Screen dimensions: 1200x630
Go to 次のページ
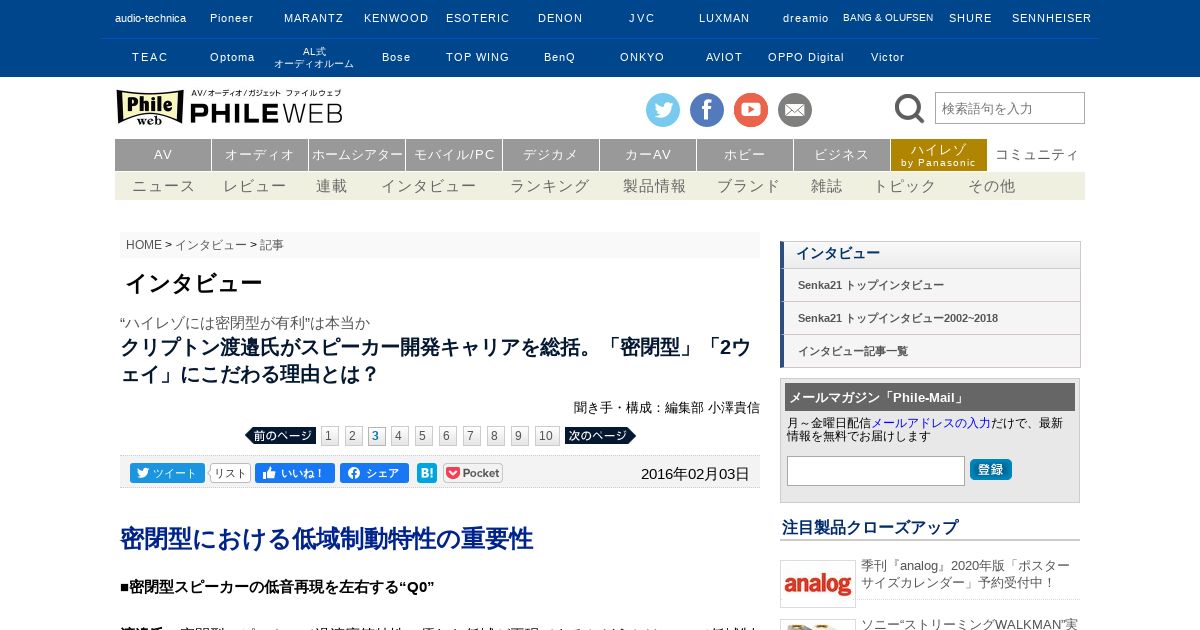(600, 436)
